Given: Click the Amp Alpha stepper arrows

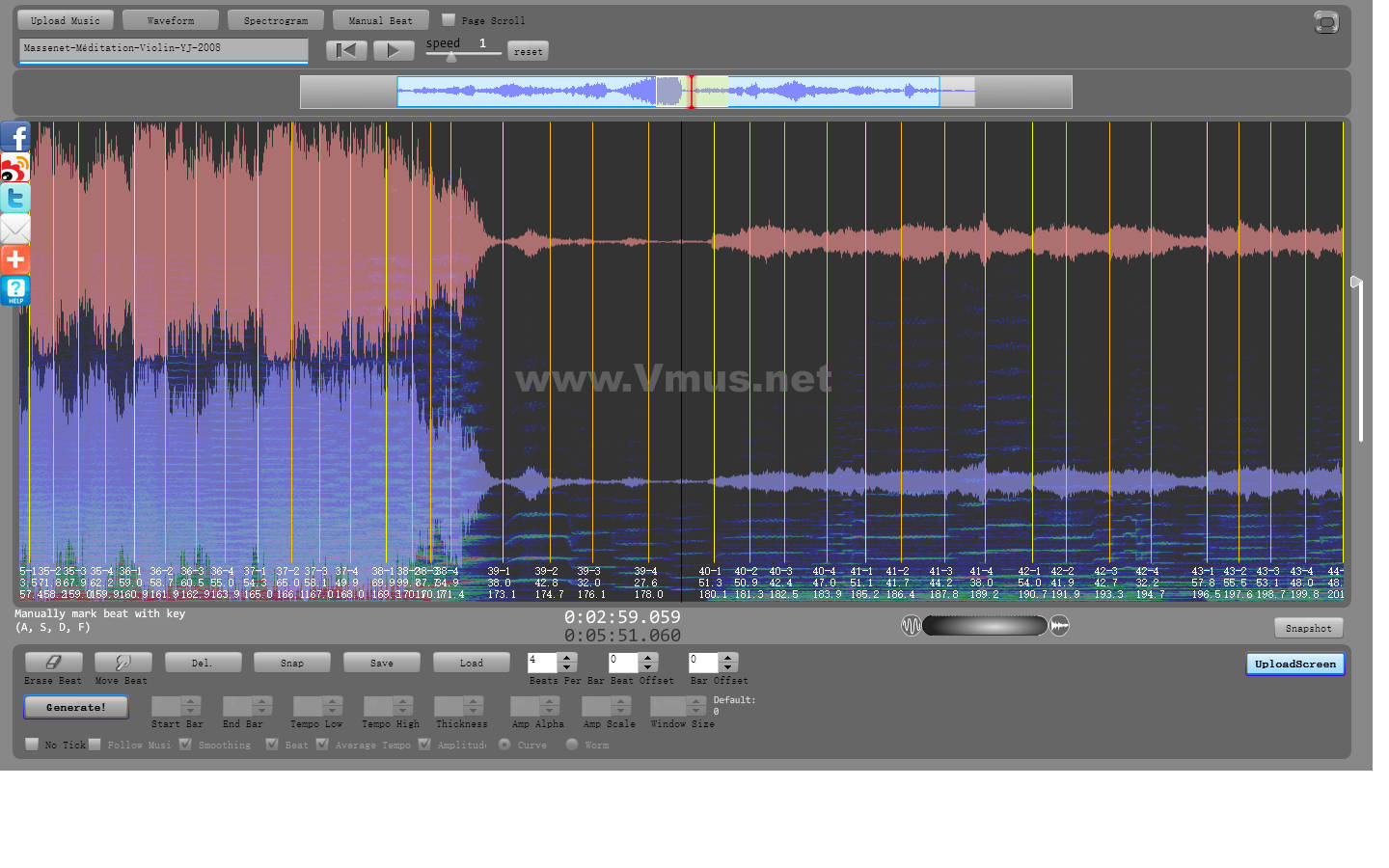Looking at the screenshot, I should (x=550, y=706).
